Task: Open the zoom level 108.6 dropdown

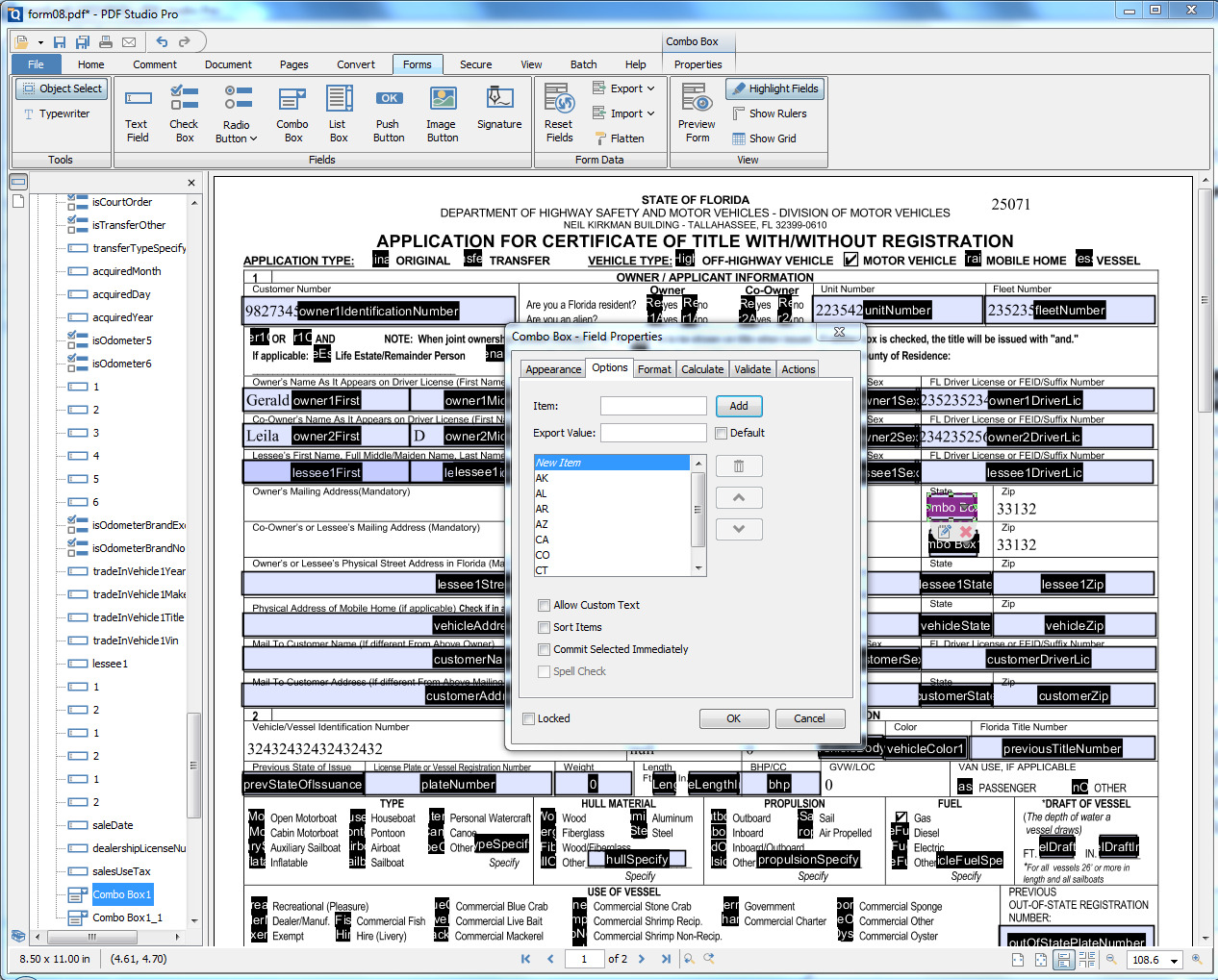Action: pyautogui.click(x=1174, y=960)
